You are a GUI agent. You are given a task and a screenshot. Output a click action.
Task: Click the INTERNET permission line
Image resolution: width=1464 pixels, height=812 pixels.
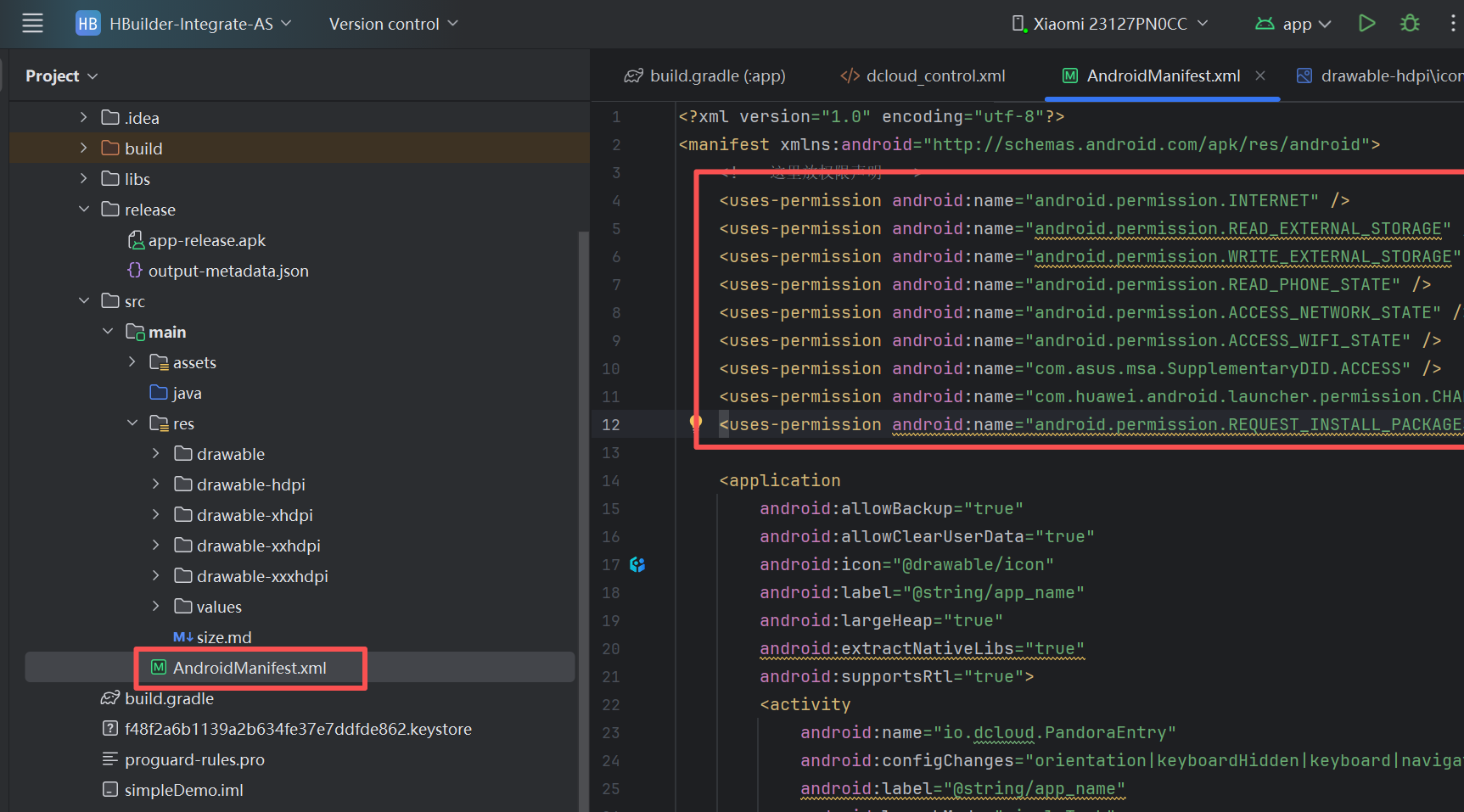1035,200
